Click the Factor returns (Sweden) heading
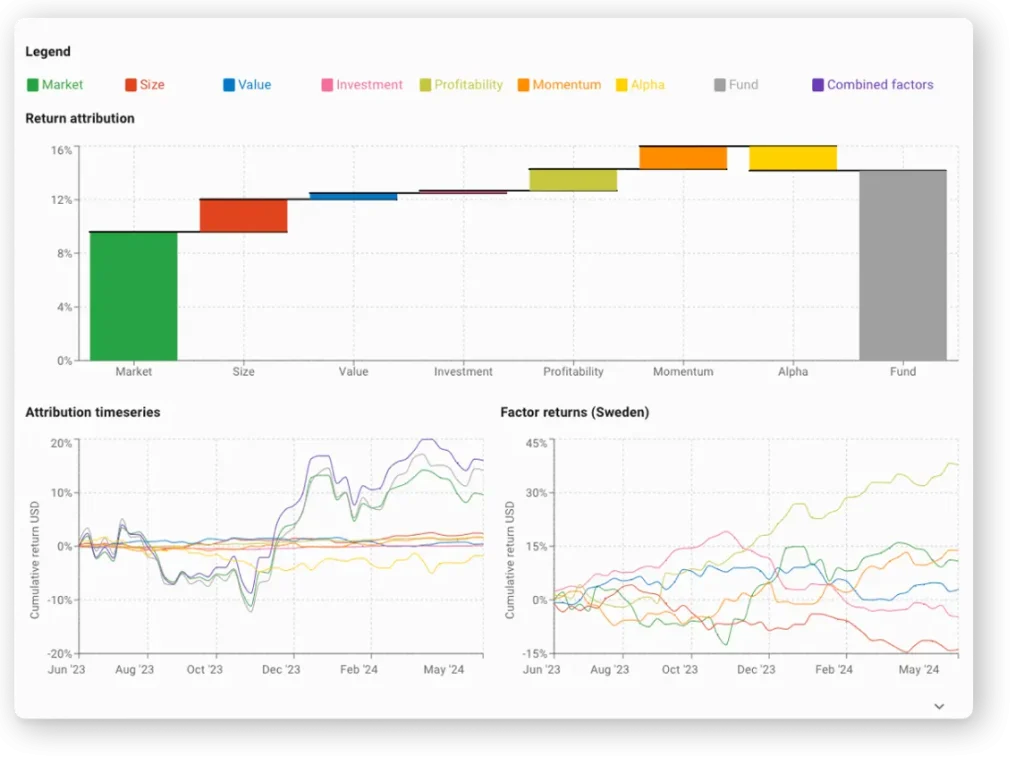 coord(574,412)
